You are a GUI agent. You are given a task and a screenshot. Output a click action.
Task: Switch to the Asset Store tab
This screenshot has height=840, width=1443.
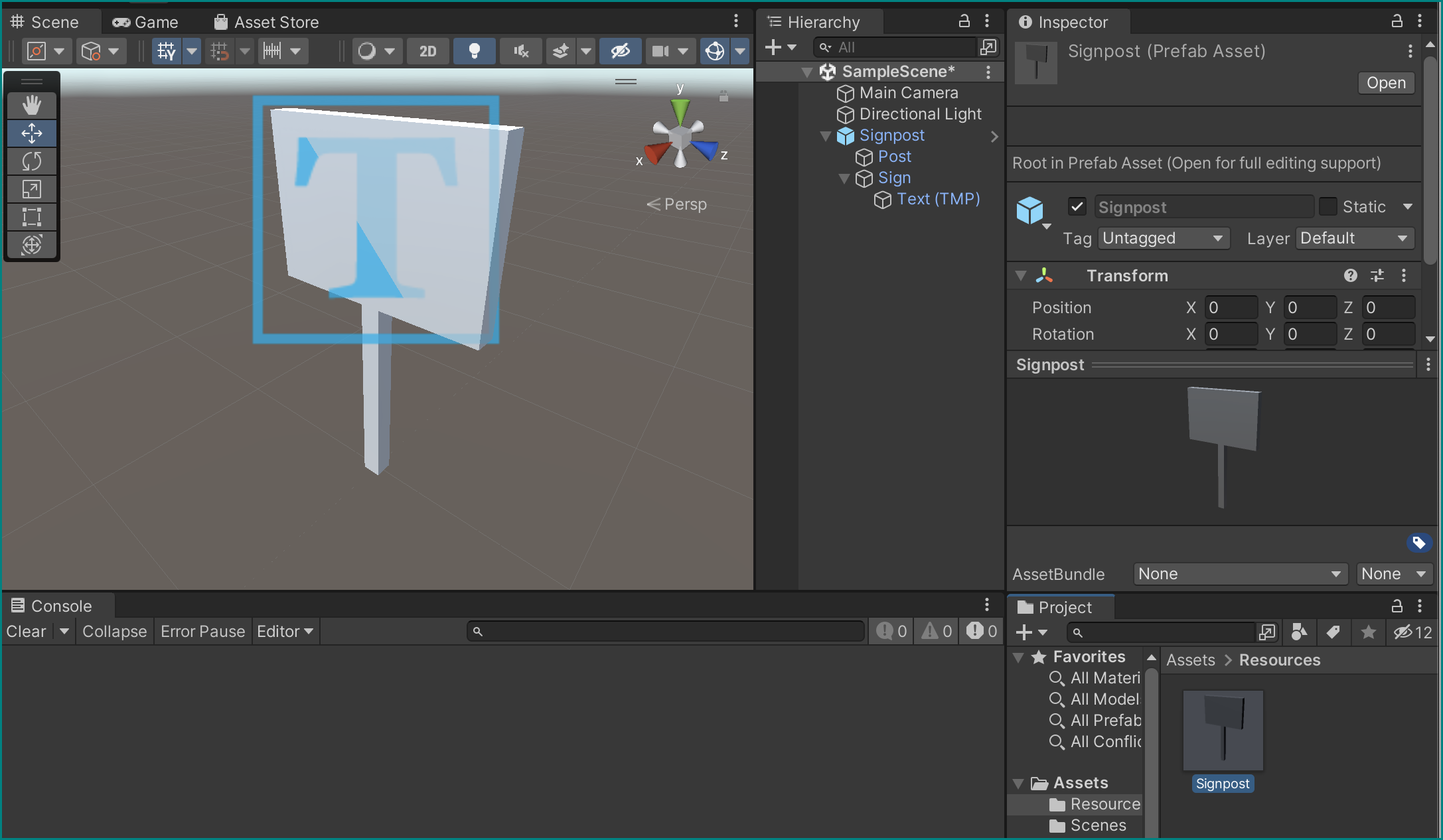point(266,22)
